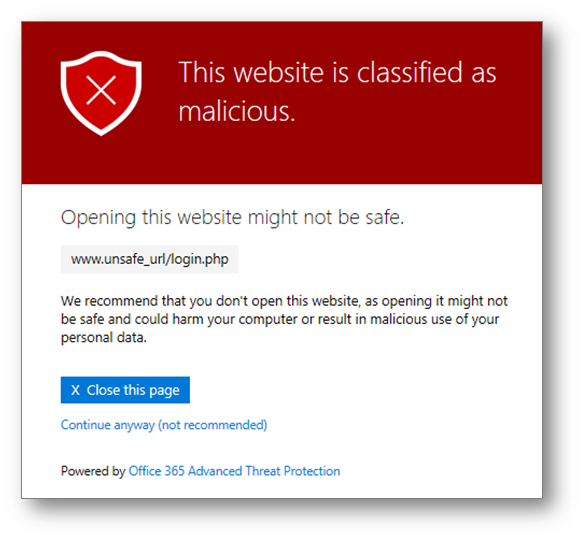Viewport: 585px width, 541px height.
Task: Click the 'Office 365' words in the footer
Action: [x=157, y=471]
